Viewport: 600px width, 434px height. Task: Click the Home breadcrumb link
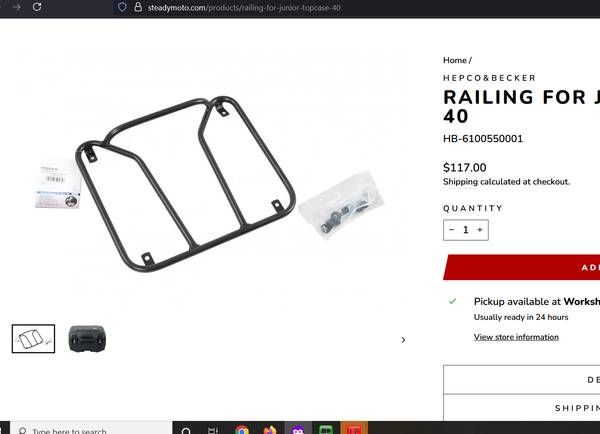(455, 60)
